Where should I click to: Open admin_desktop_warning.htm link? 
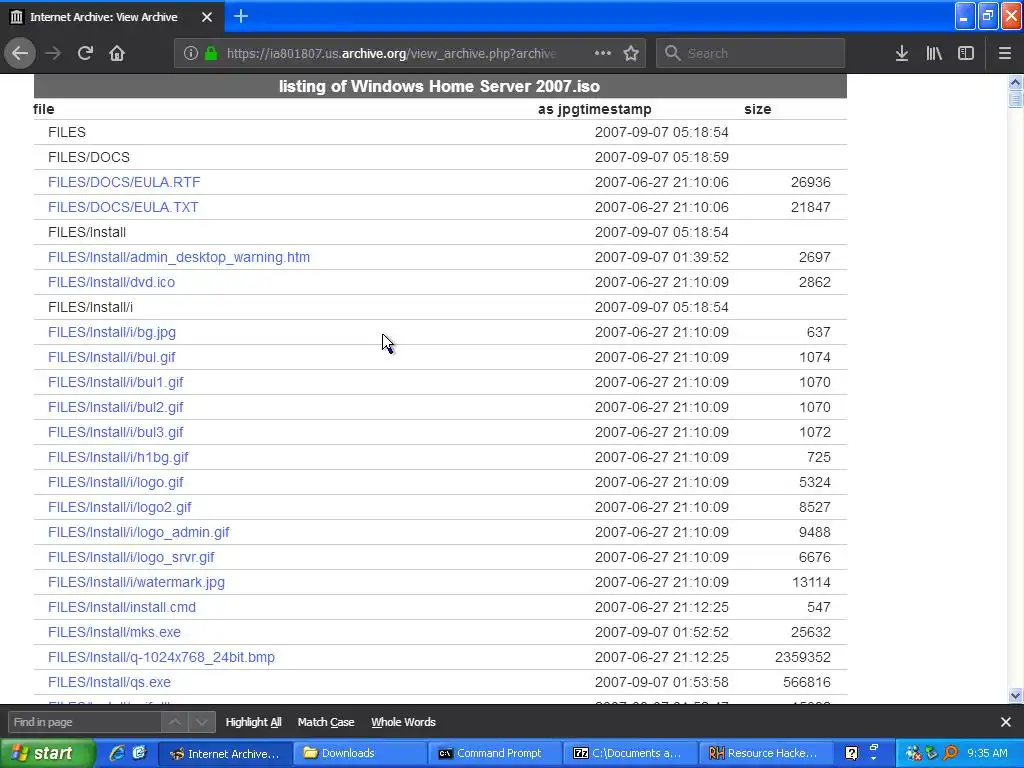tap(179, 257)
